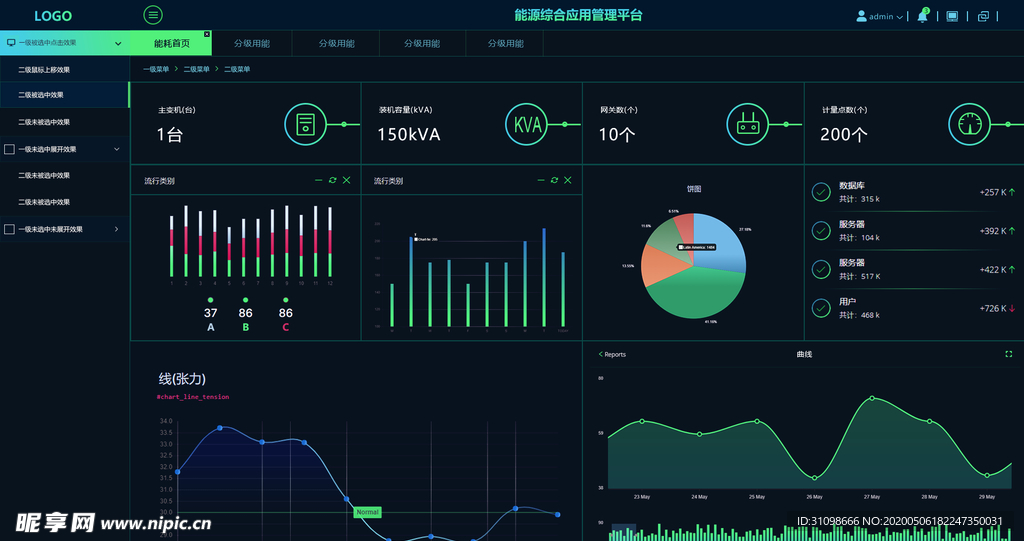This screenshot has width=1024, height=541.
Task: Refresh the first 流行类别 chart panel
Action: [x=333, y=180]
